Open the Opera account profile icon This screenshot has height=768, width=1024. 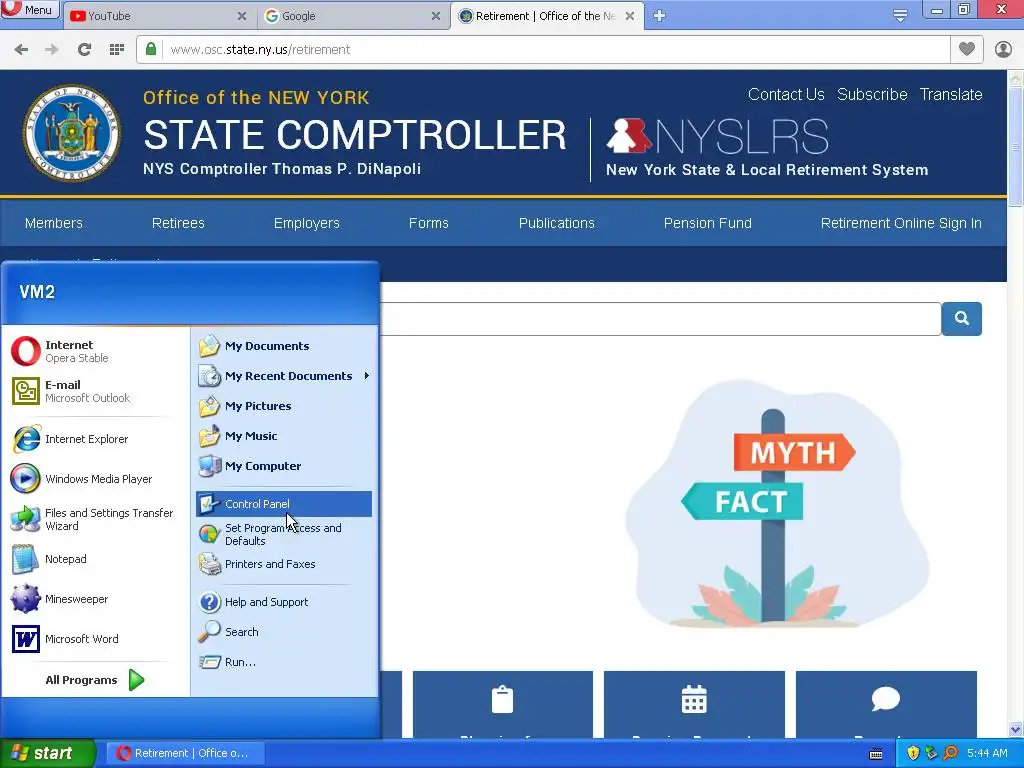pyautogui.click(x=1003, y=50)
